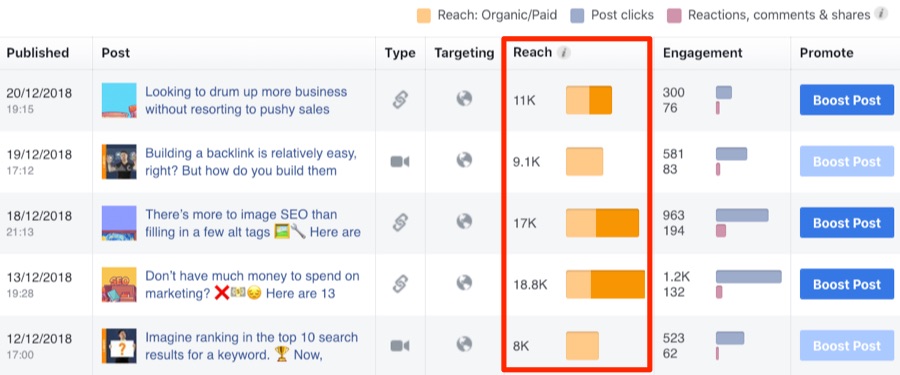Click the blue Post clicks legend swatch
The width and height of the screenshot is (900, 375).
(577, 16)
